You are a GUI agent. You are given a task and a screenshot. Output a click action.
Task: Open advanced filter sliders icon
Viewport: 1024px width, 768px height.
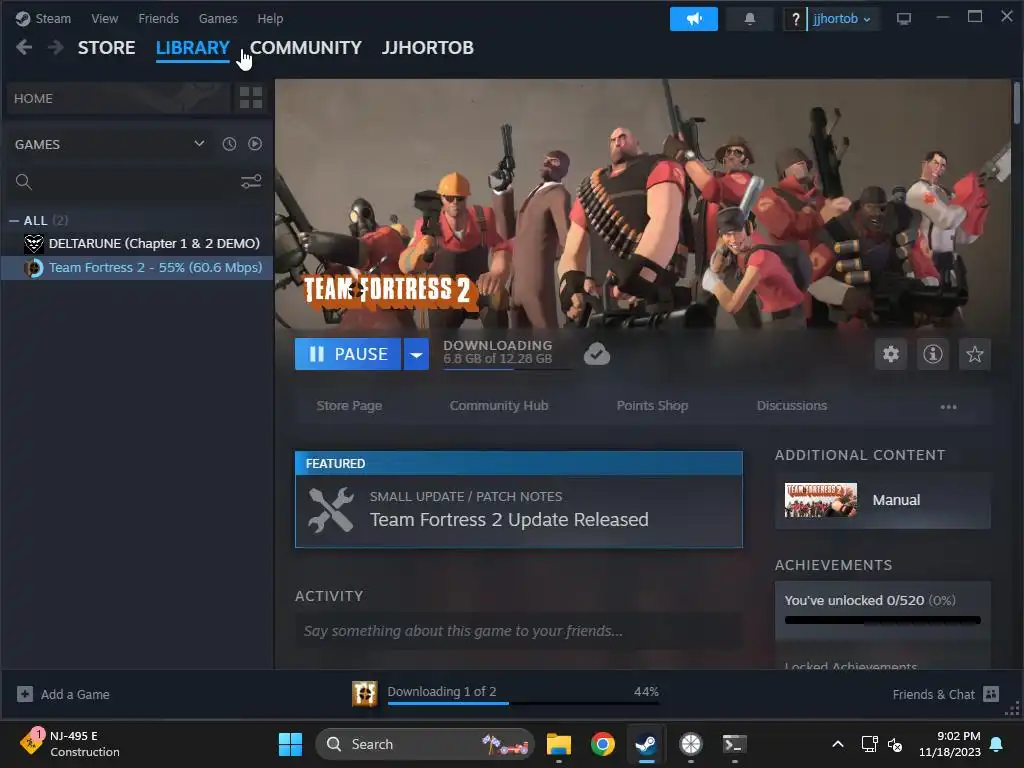[251, 182]
